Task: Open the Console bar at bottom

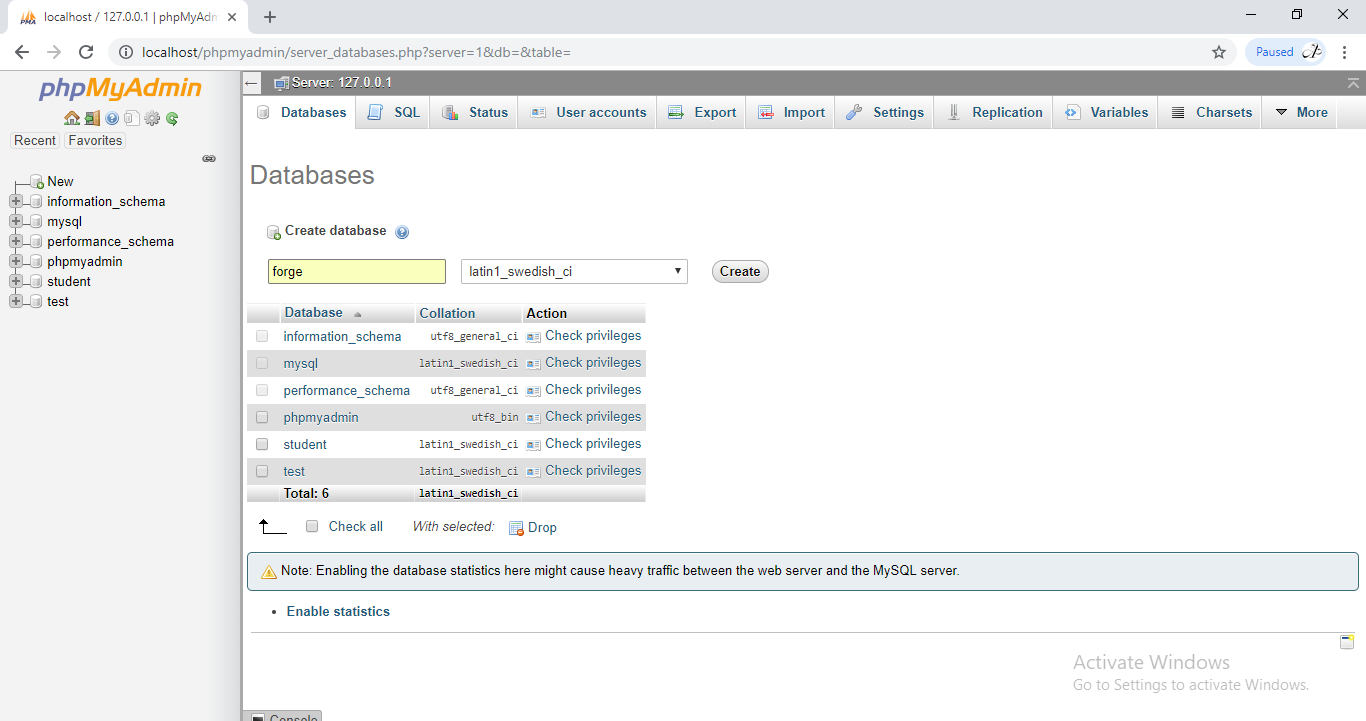Action: 284,716
